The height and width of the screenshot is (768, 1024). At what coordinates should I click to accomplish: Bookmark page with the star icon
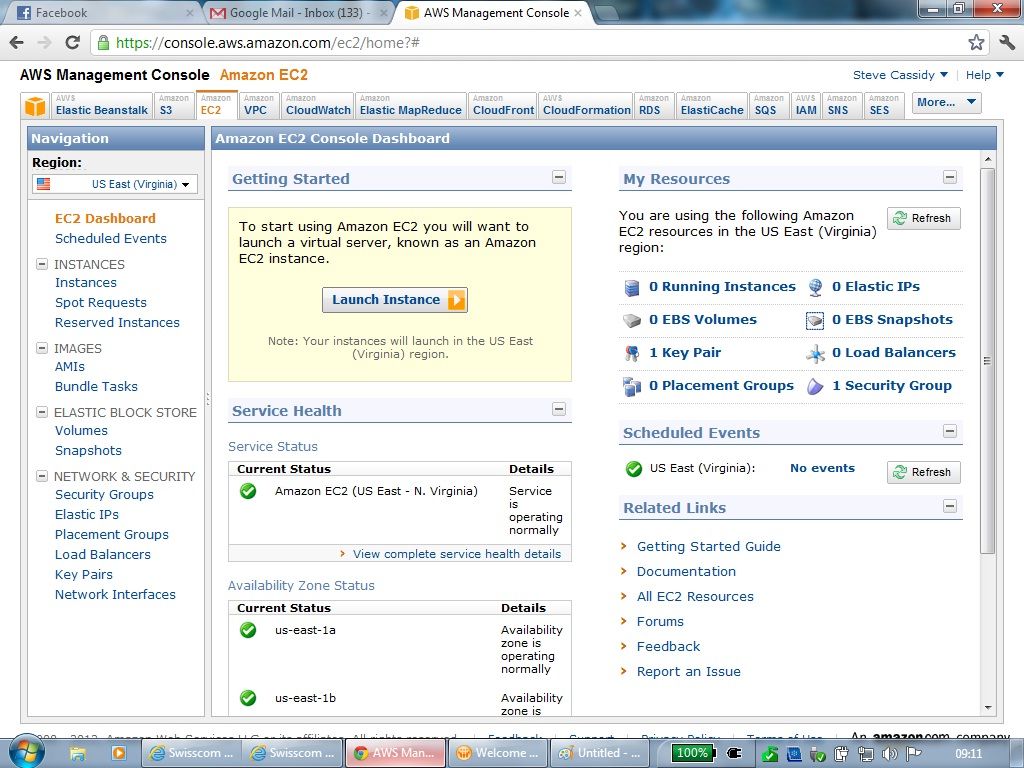point(976,42)
